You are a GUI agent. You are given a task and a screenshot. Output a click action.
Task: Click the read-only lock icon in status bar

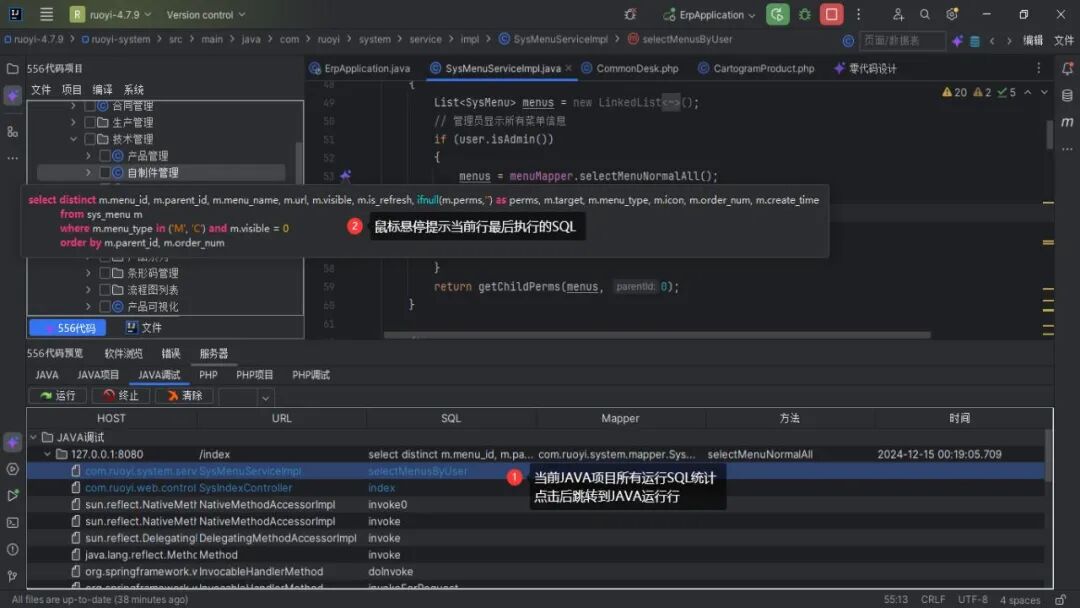(x=1061, y=600)
